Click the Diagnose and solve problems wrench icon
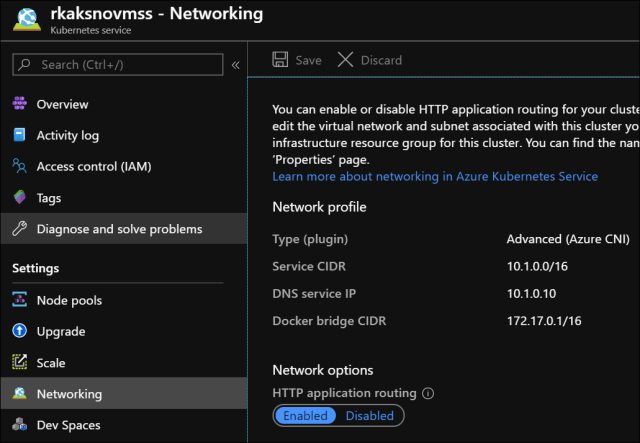The width and height of the screenshot is (640, 443). [20, 229]
